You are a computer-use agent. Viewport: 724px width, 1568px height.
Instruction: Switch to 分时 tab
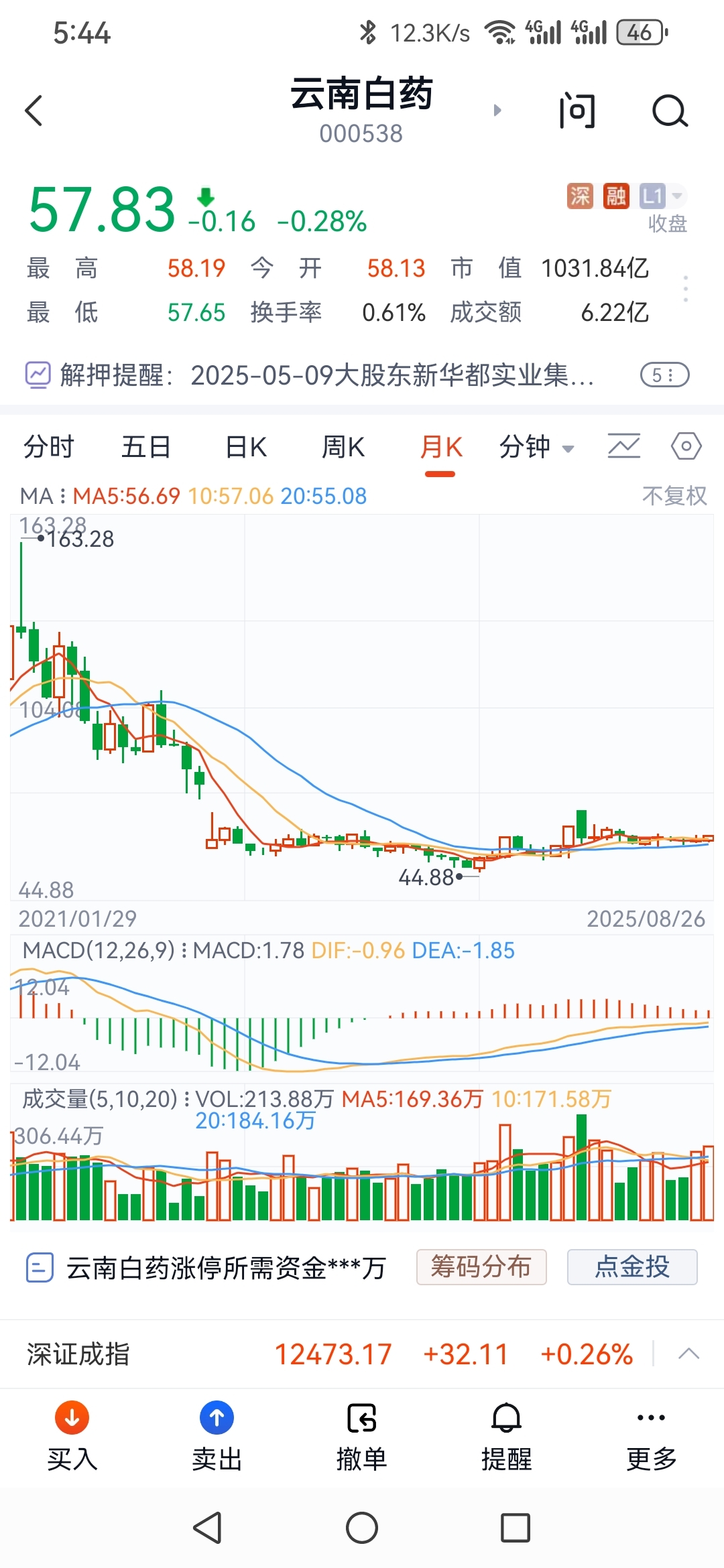coord(48,446)
